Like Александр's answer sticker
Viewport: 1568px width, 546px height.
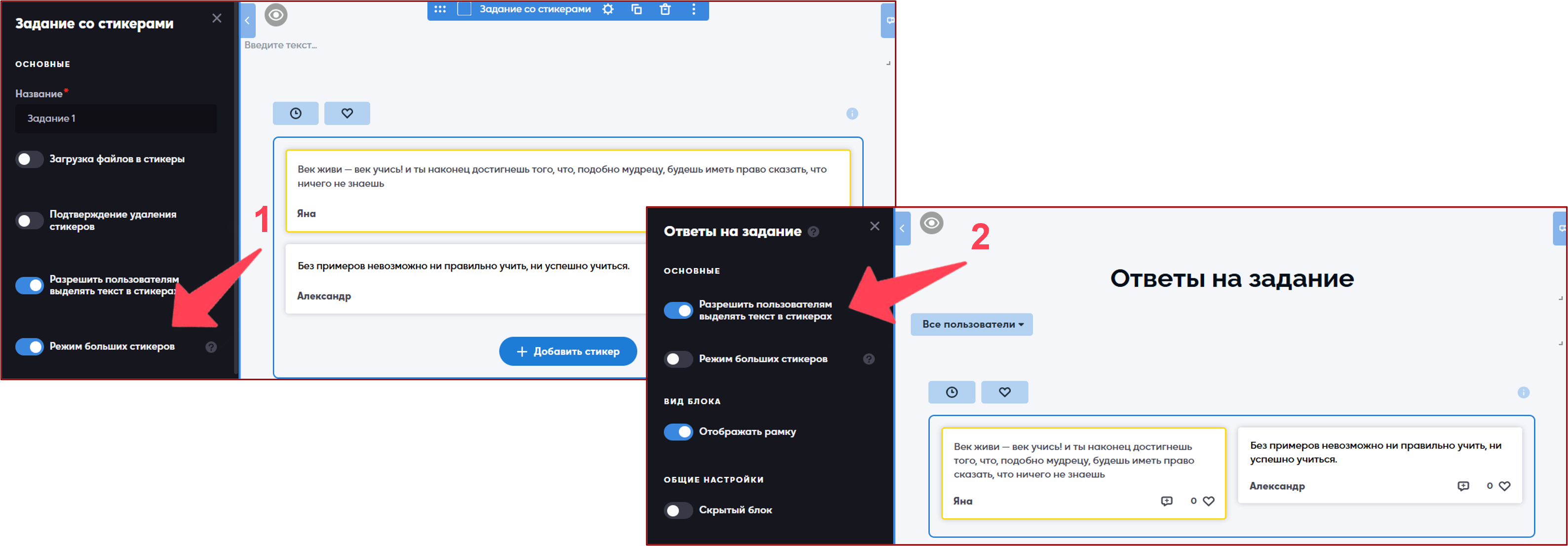pos(1505,486)
